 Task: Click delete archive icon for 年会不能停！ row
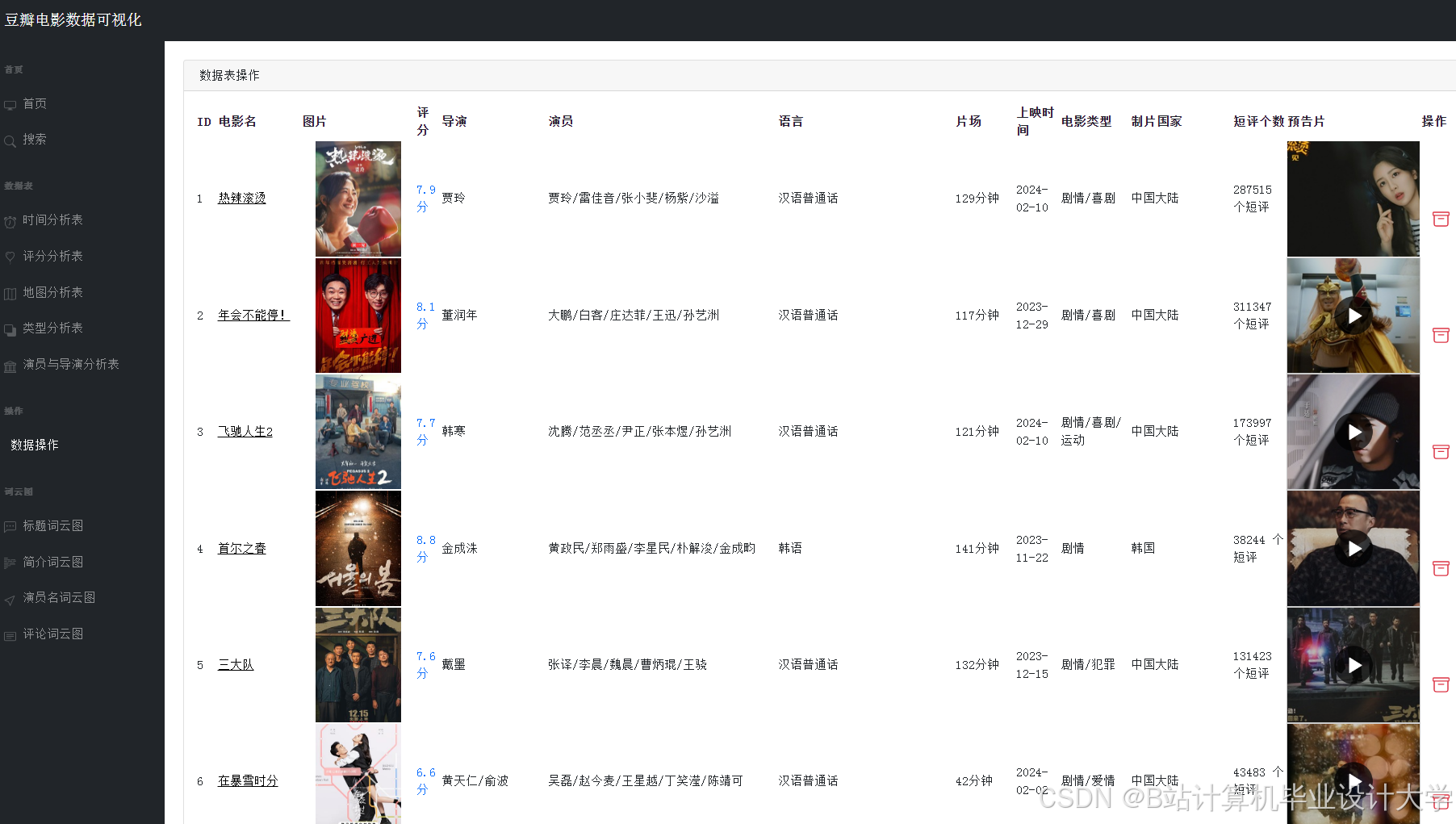1441,335
